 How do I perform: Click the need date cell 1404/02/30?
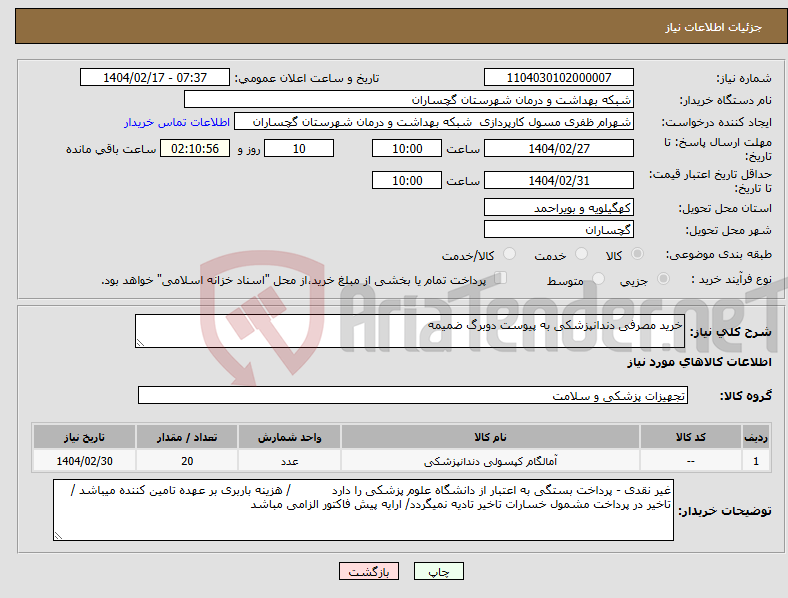point(84,461)
